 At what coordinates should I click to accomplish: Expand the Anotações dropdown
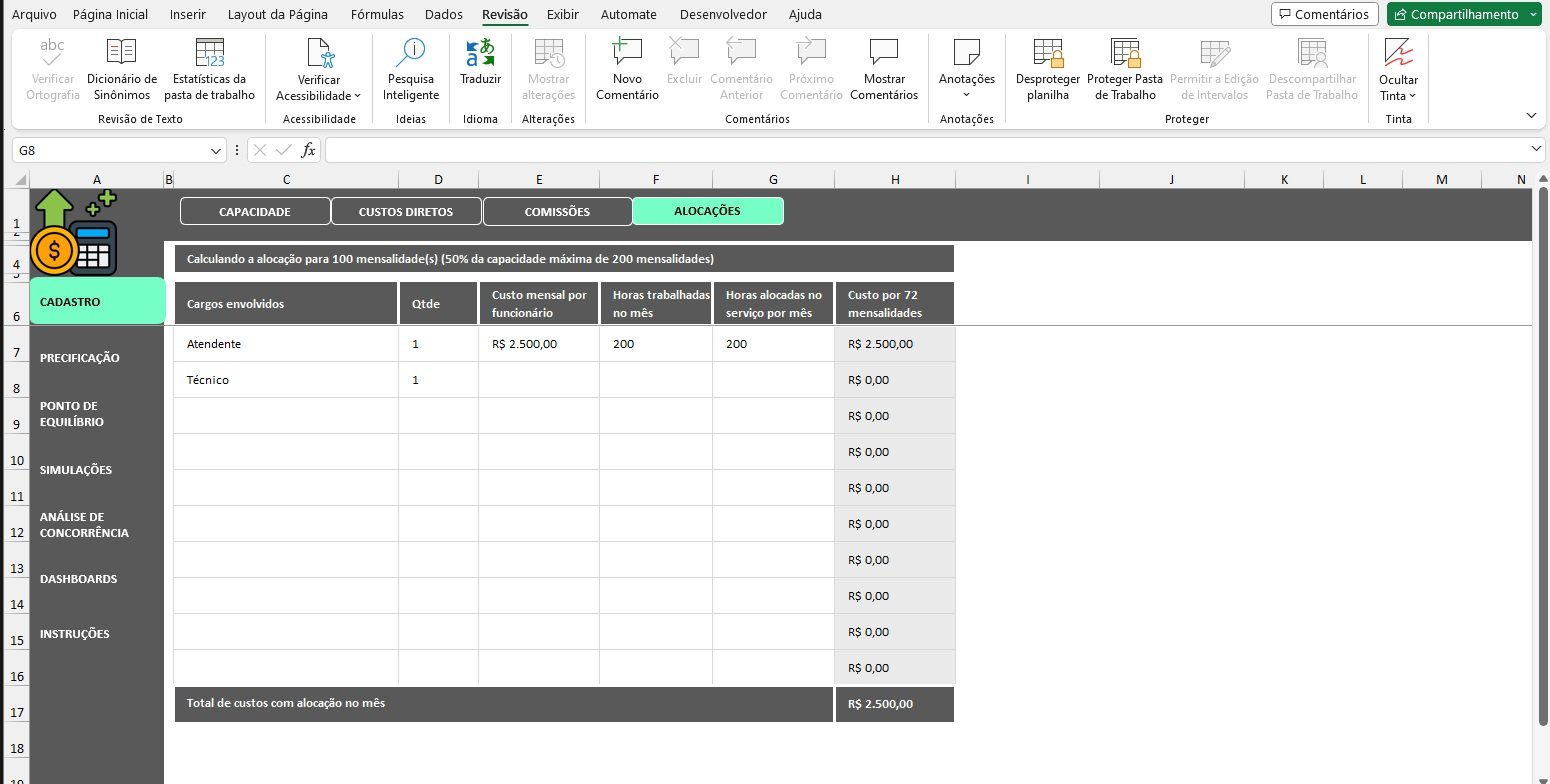(x=966, y=94)
